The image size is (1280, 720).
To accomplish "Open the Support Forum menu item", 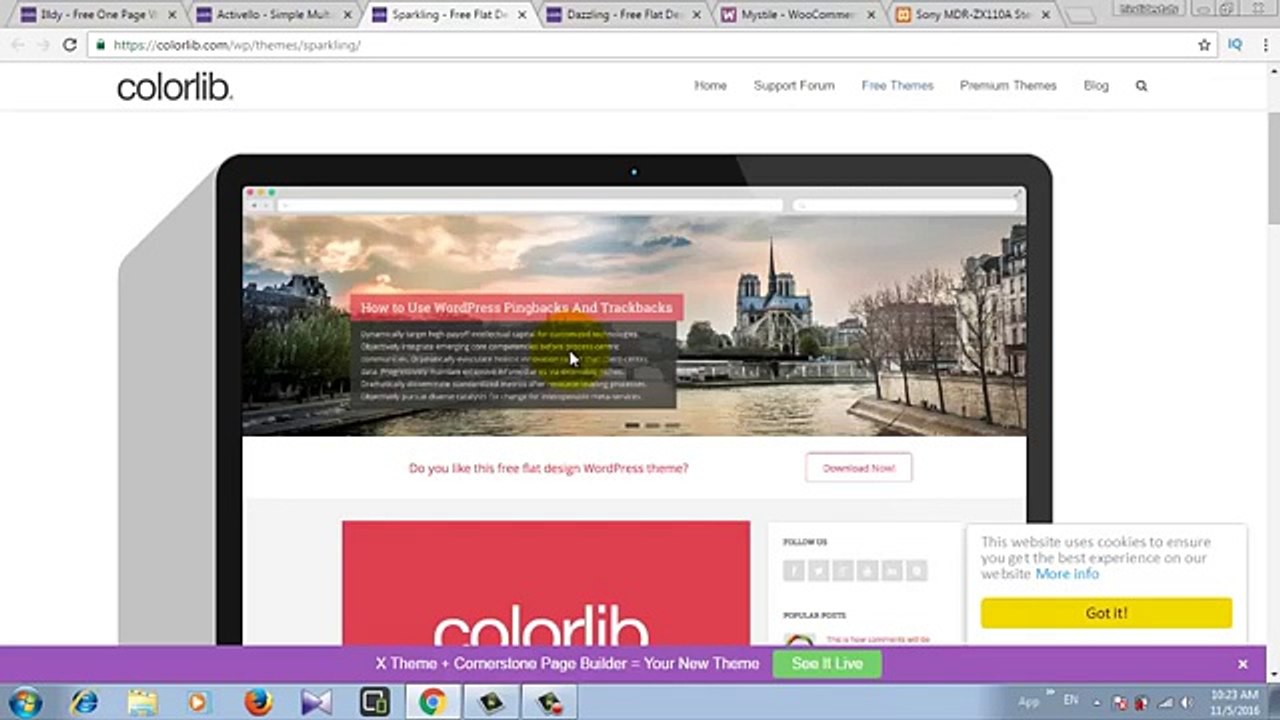I will coord(794,86).
